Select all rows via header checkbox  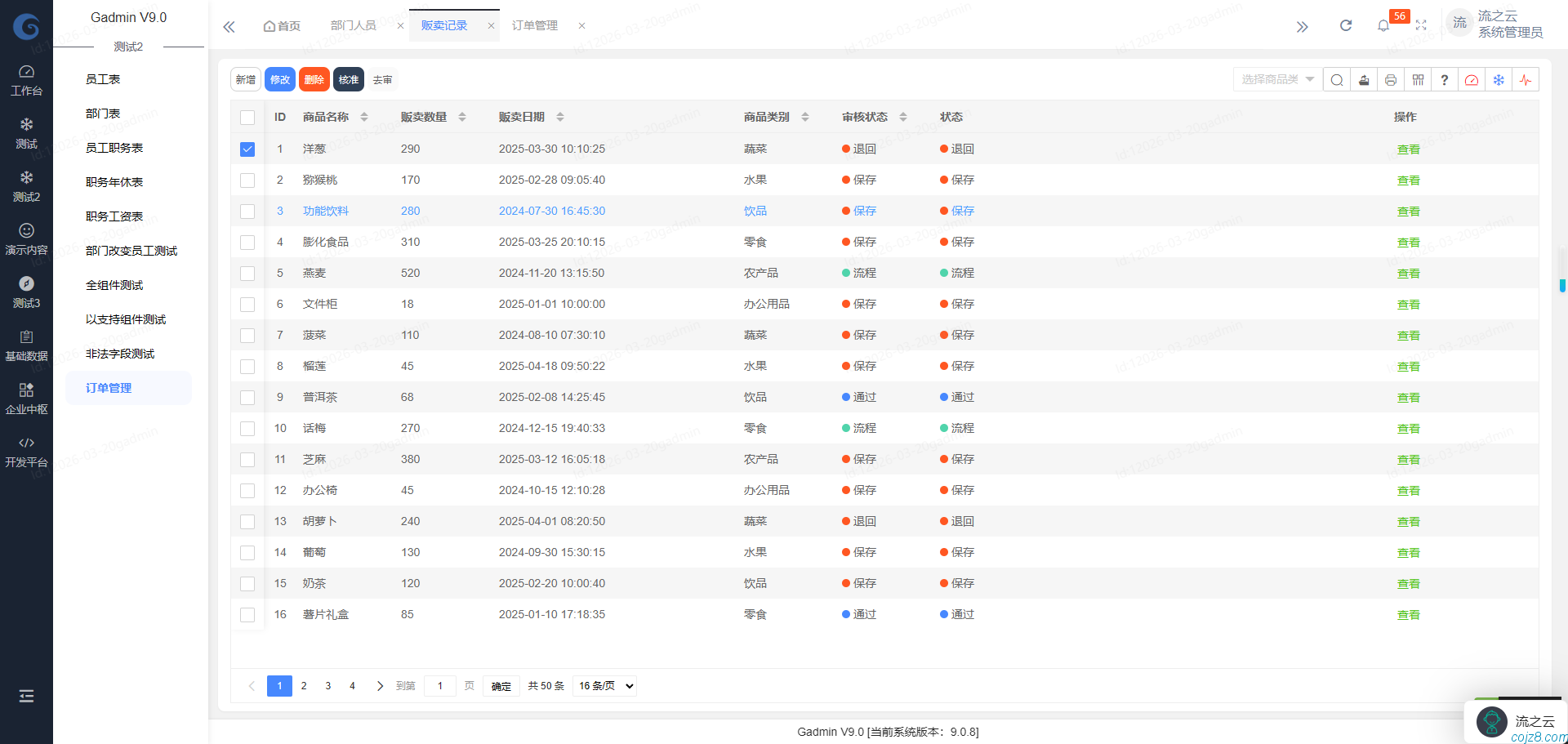pyautogui.click(x=247, y=117)
